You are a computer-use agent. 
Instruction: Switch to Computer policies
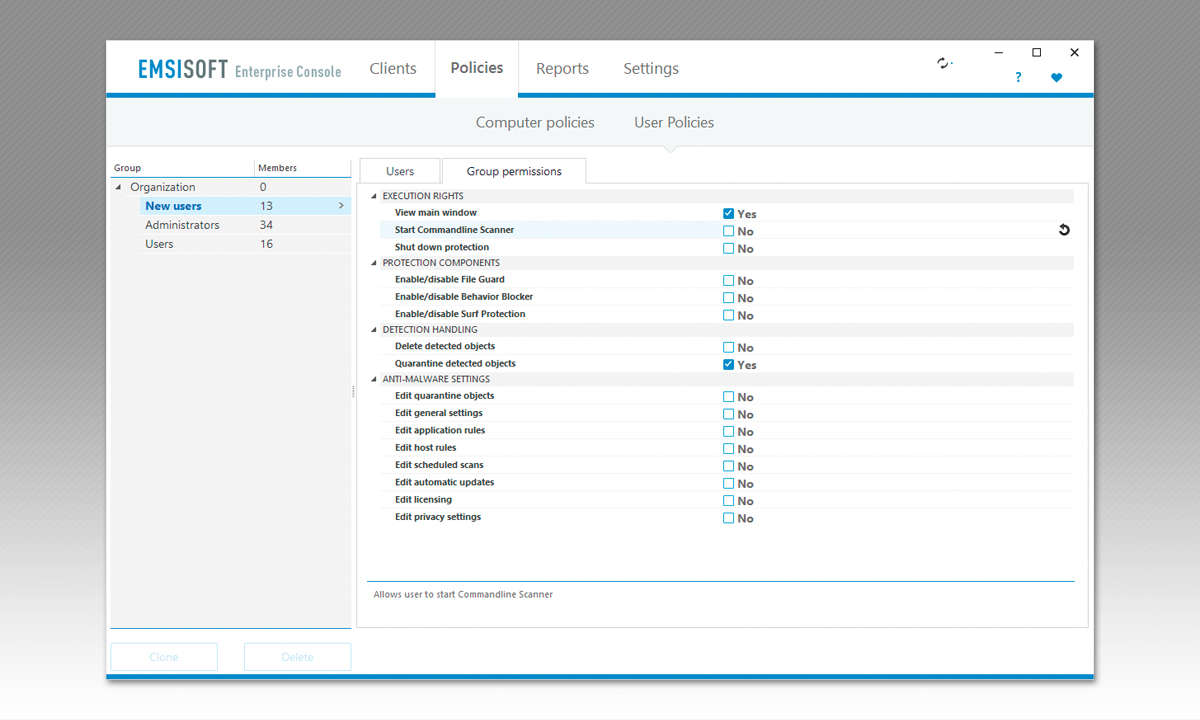point(535,122)
